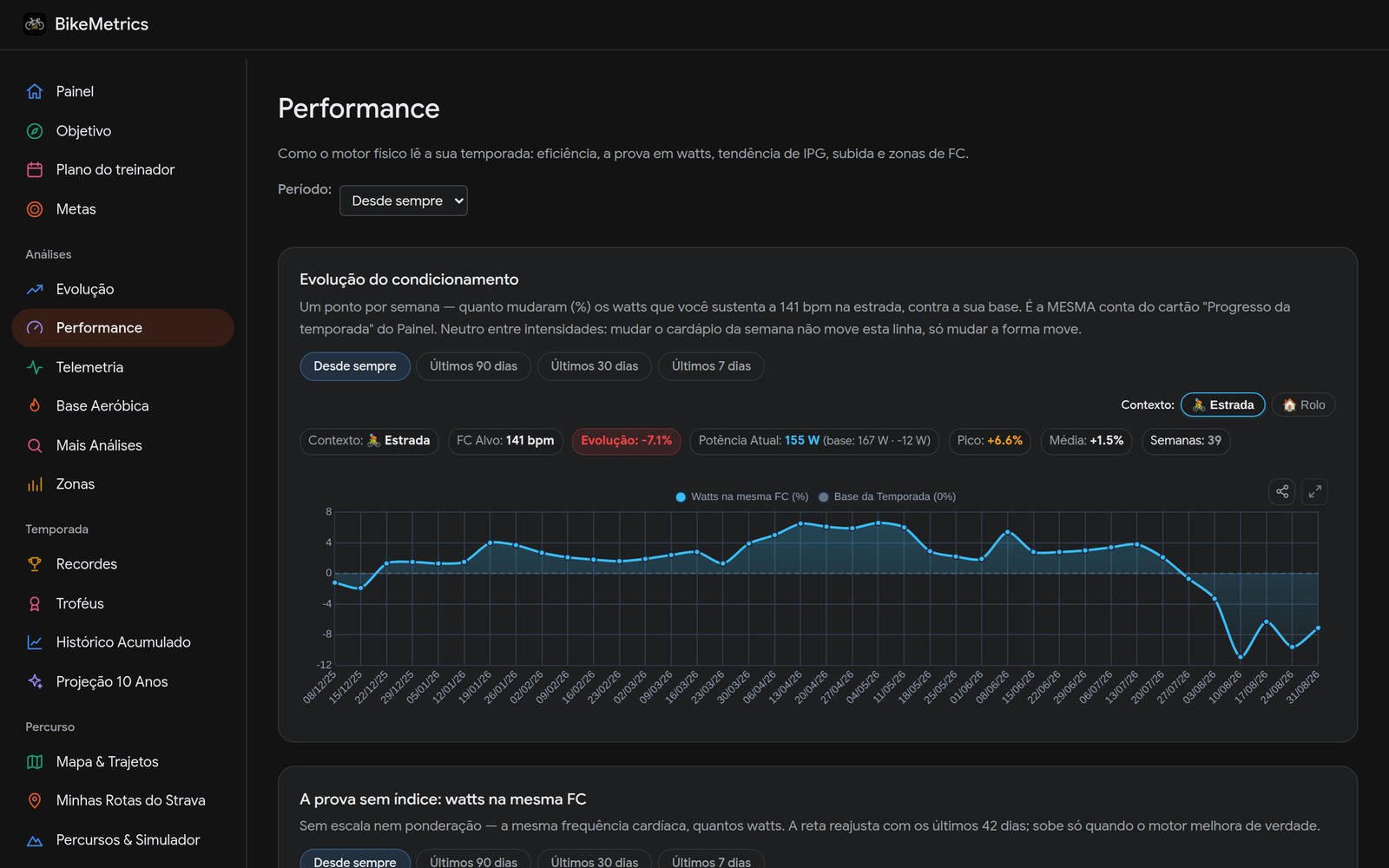Click the Percursos & Simulador mountain icon

point(35,840)
